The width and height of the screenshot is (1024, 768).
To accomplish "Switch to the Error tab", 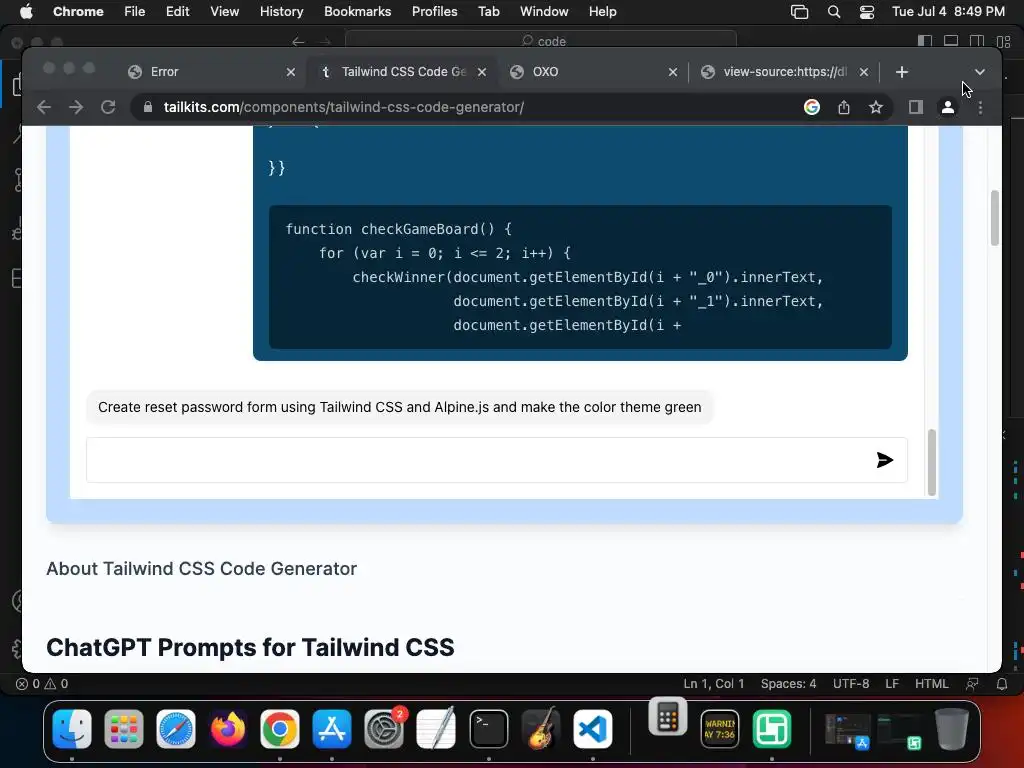I will 209,72.
